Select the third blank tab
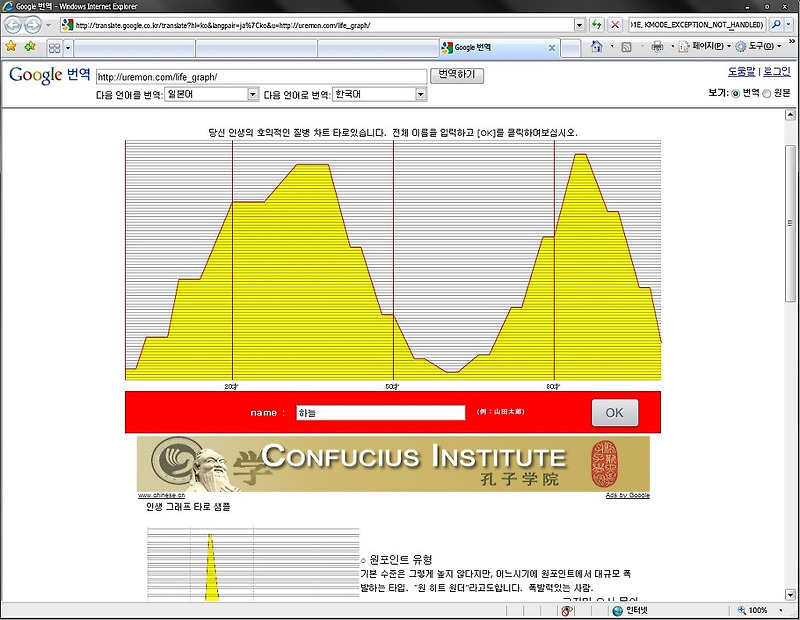Screen dimensions: 800x620 tap(378, 48)
